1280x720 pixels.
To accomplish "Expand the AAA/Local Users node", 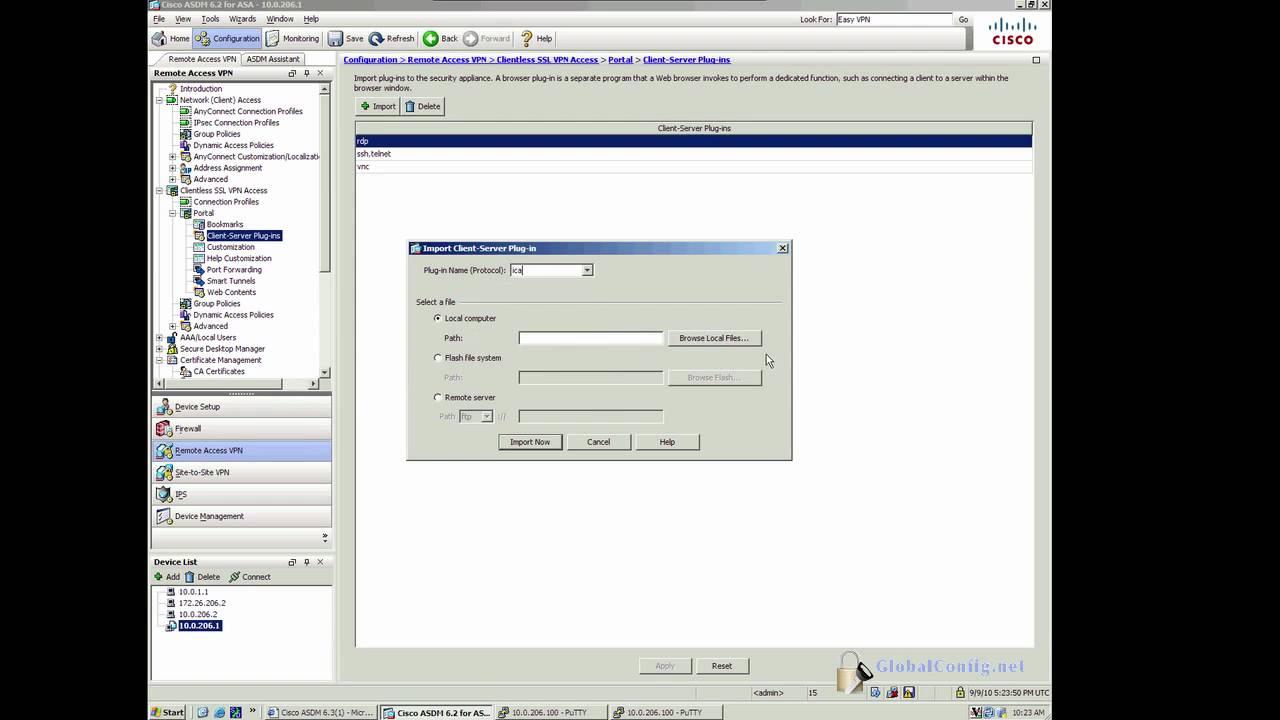I will coord(159,337).
